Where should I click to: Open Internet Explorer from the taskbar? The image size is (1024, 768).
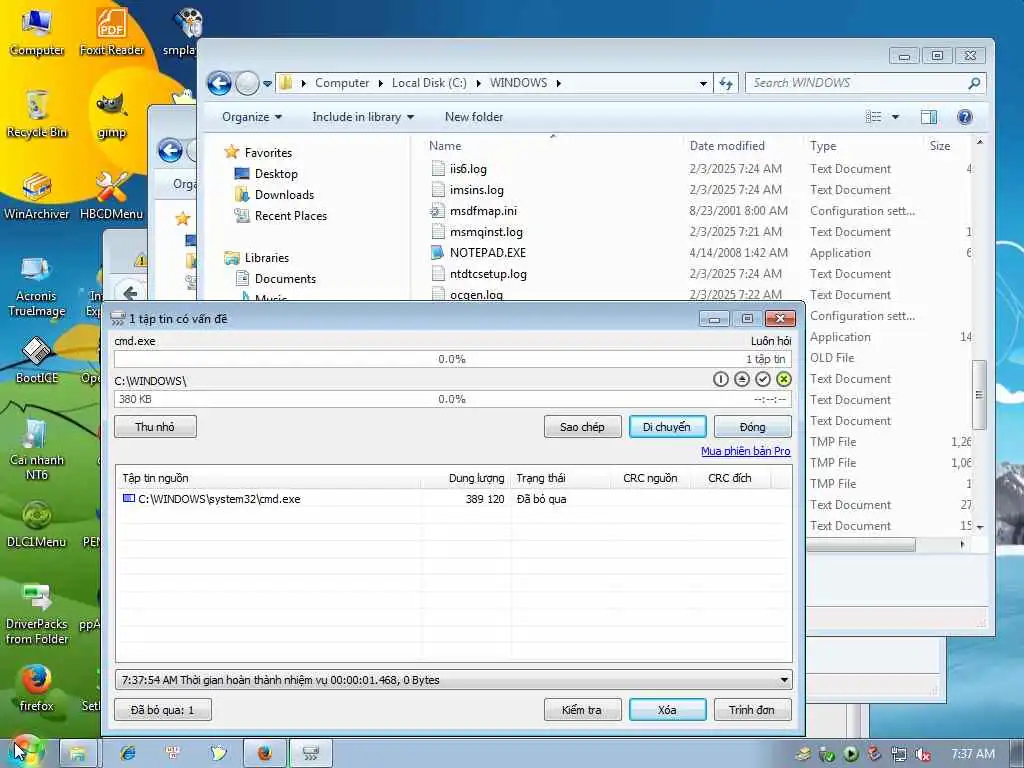click(x=128, y=753)
